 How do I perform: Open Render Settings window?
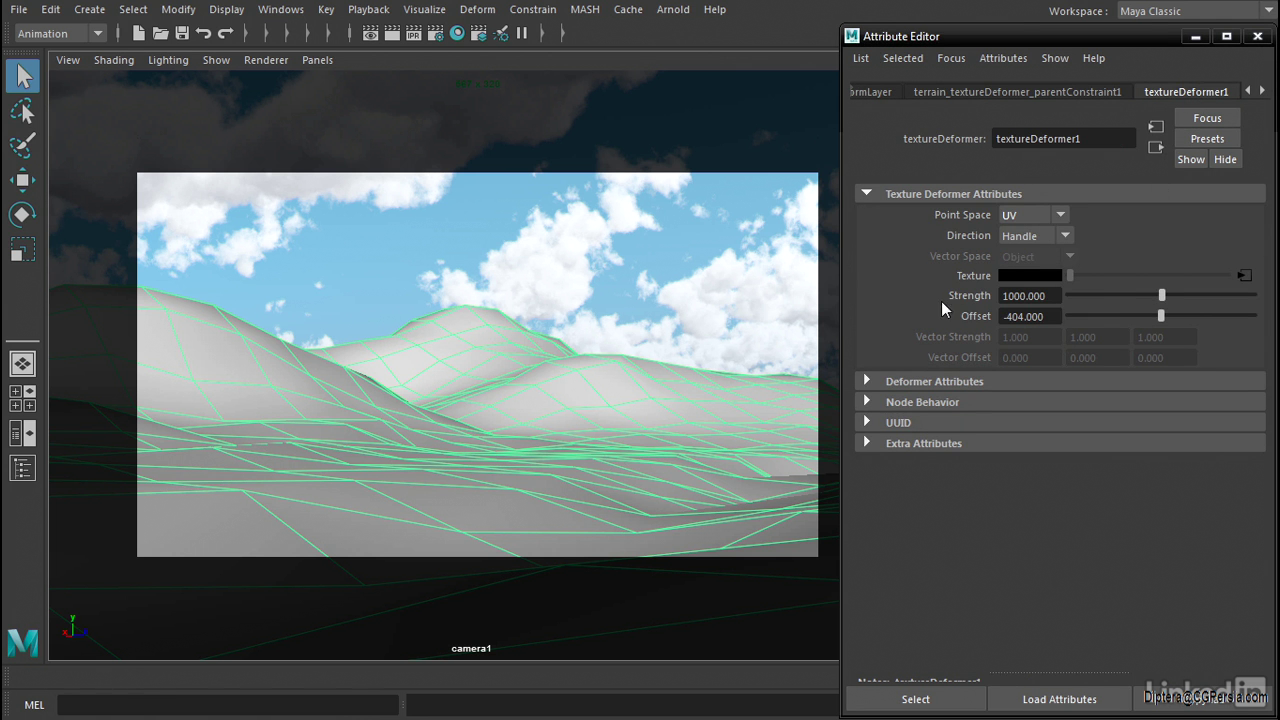pos(436,33)
